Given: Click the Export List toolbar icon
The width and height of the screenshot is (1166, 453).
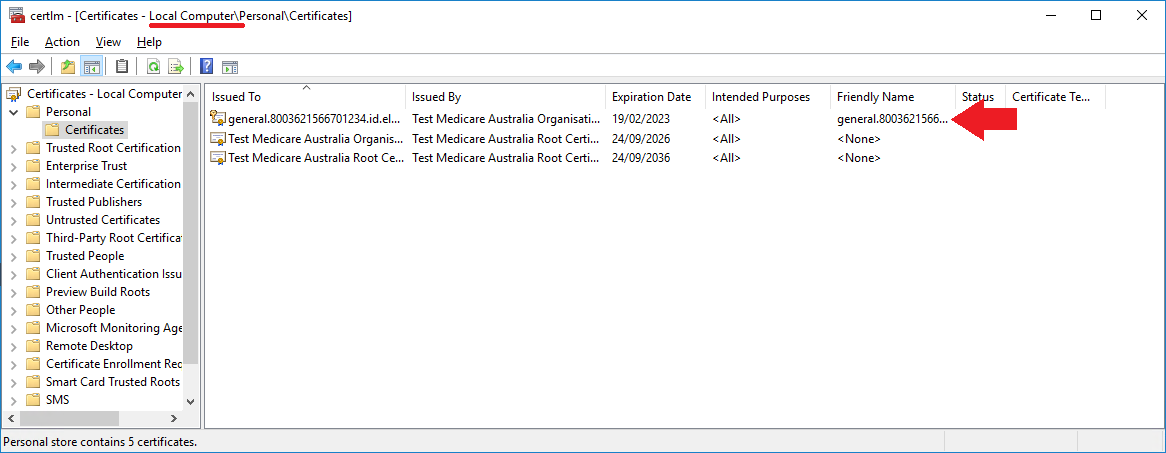Looking at the screenshot, I should click(x=175, y=67).
